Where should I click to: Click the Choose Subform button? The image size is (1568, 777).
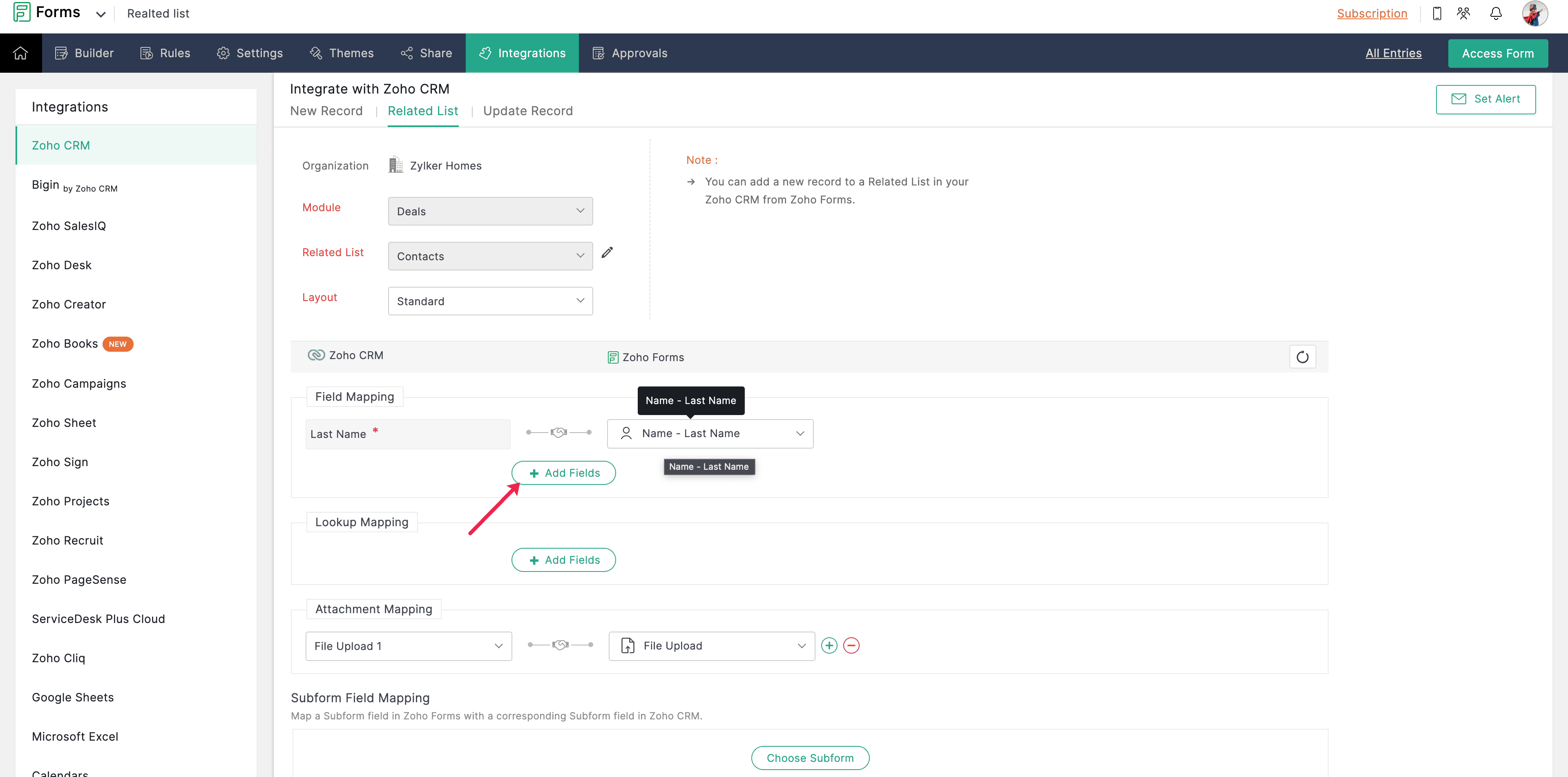pos(810,758)
